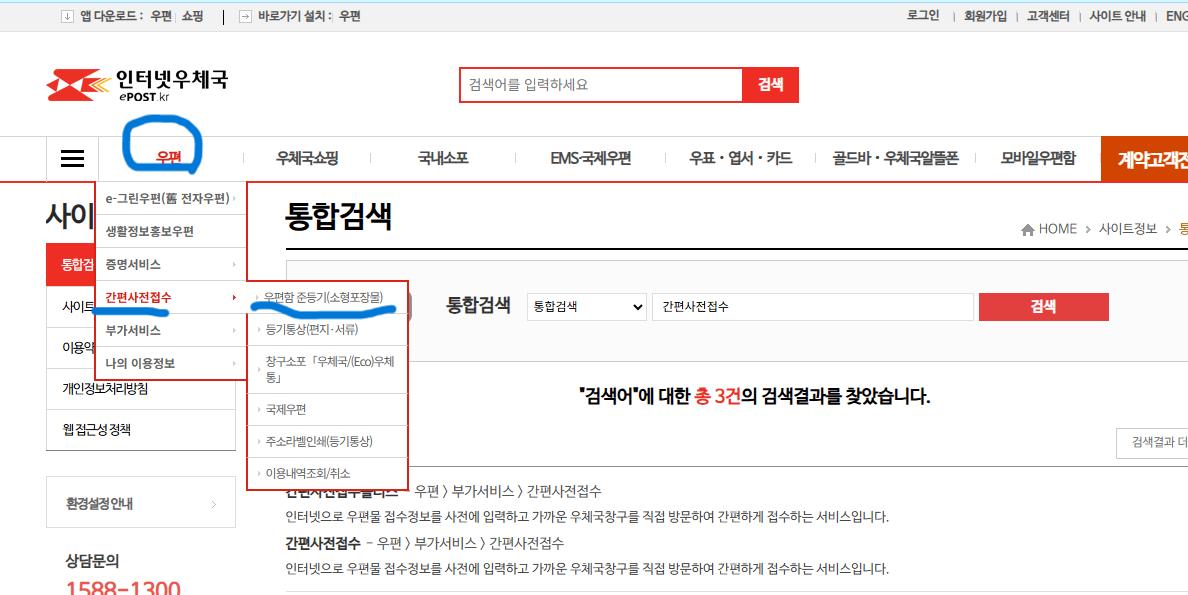The height and width of the screenshot is (595, 1188).
Task: Open the 계약고객전용 orange tab
Action: coord(1144,159)
